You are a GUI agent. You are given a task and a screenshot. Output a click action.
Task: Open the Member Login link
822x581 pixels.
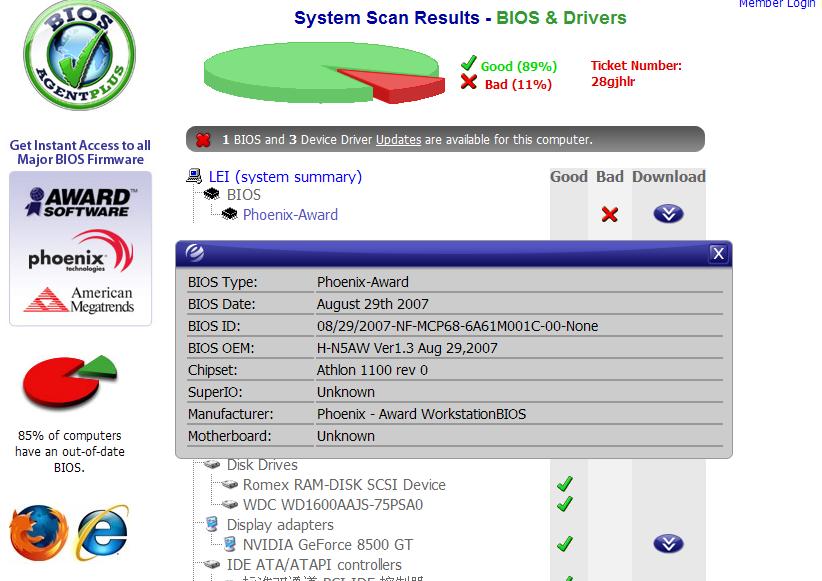tap(776, 4)
